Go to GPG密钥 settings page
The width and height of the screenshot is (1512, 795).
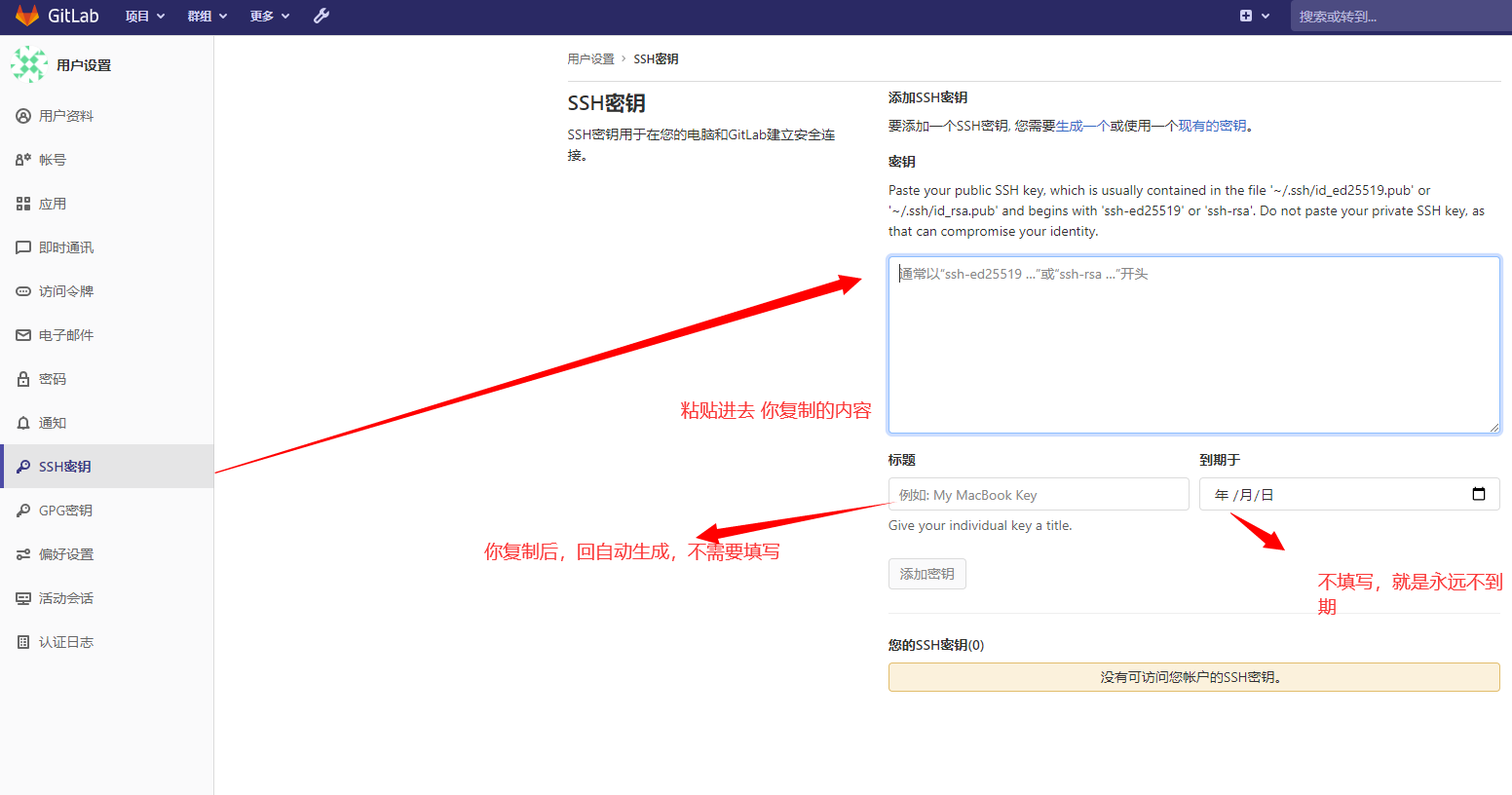click(x=65, y=511)
